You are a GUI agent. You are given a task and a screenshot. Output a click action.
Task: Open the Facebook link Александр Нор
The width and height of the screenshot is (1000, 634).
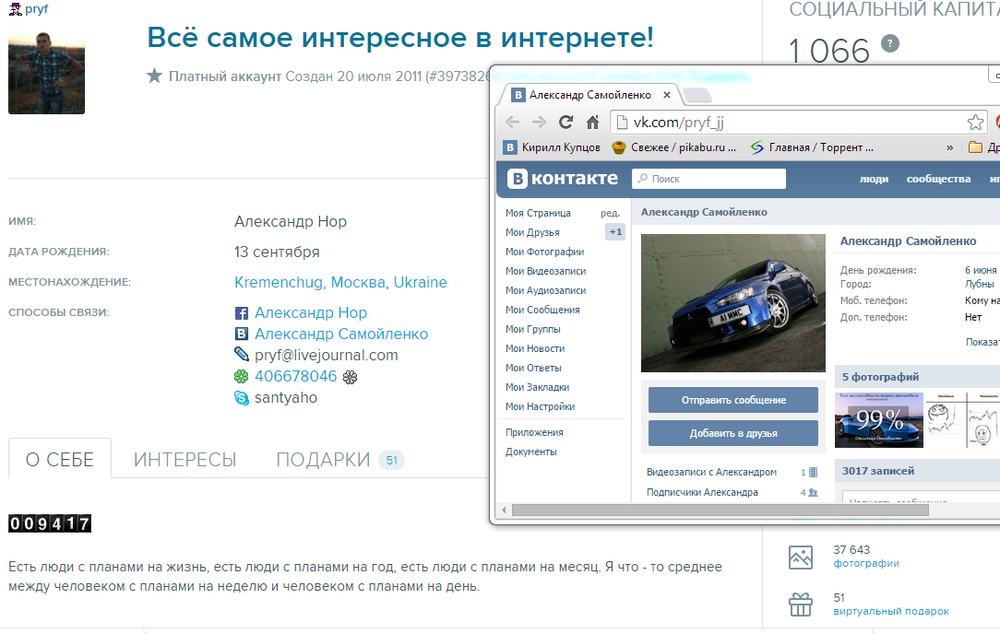pyautogui.click(x=311, y=313)
